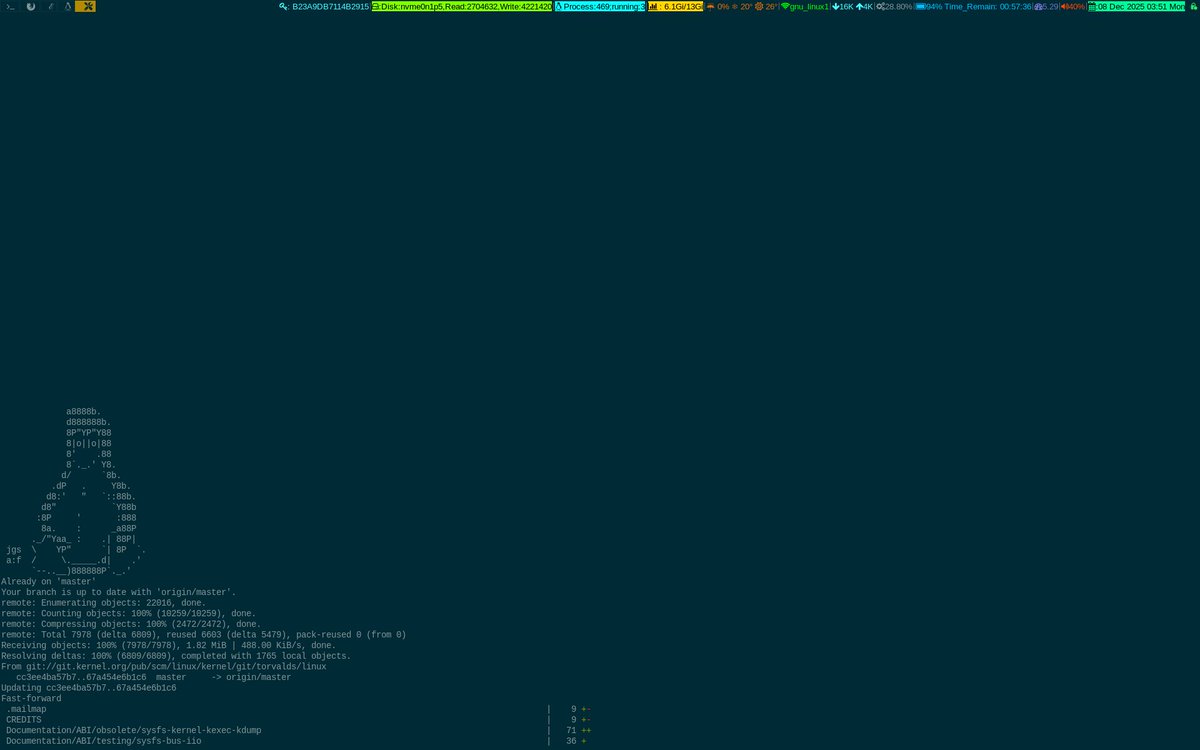Click the upload arrow showing 4K

point(859,6)
